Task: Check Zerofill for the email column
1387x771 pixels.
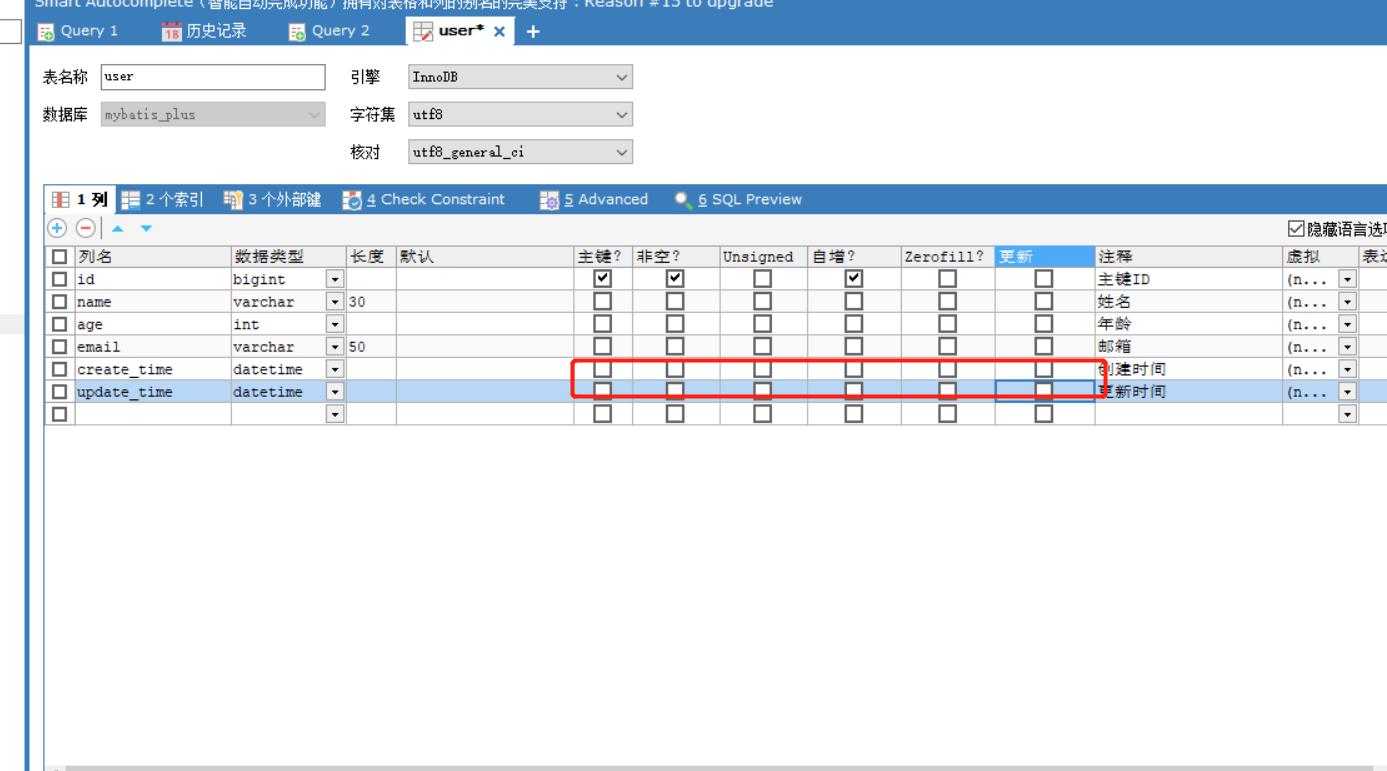Action: [947, 347]
